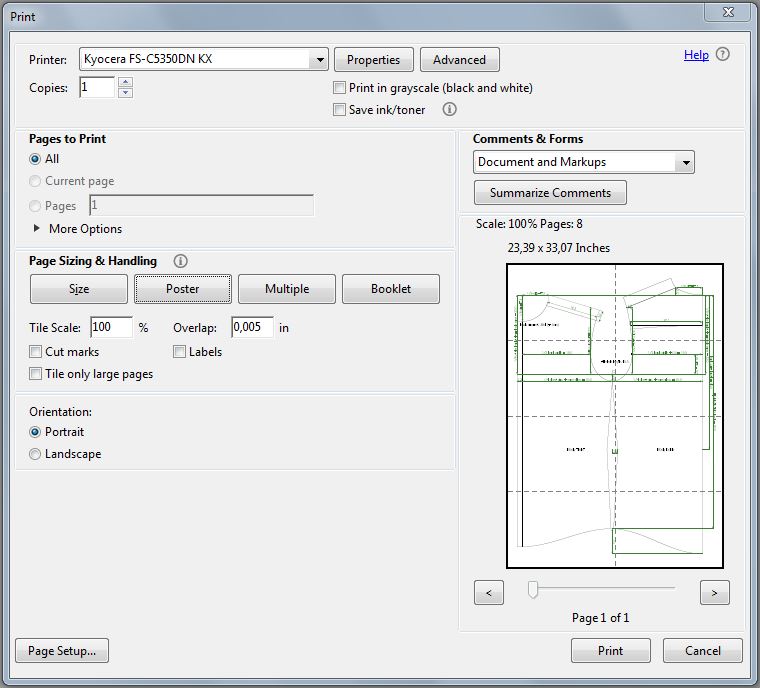The height and width of the screenshot is (688, 760).
Task: Increase copies with the up arrow
Action: point(126,82)
